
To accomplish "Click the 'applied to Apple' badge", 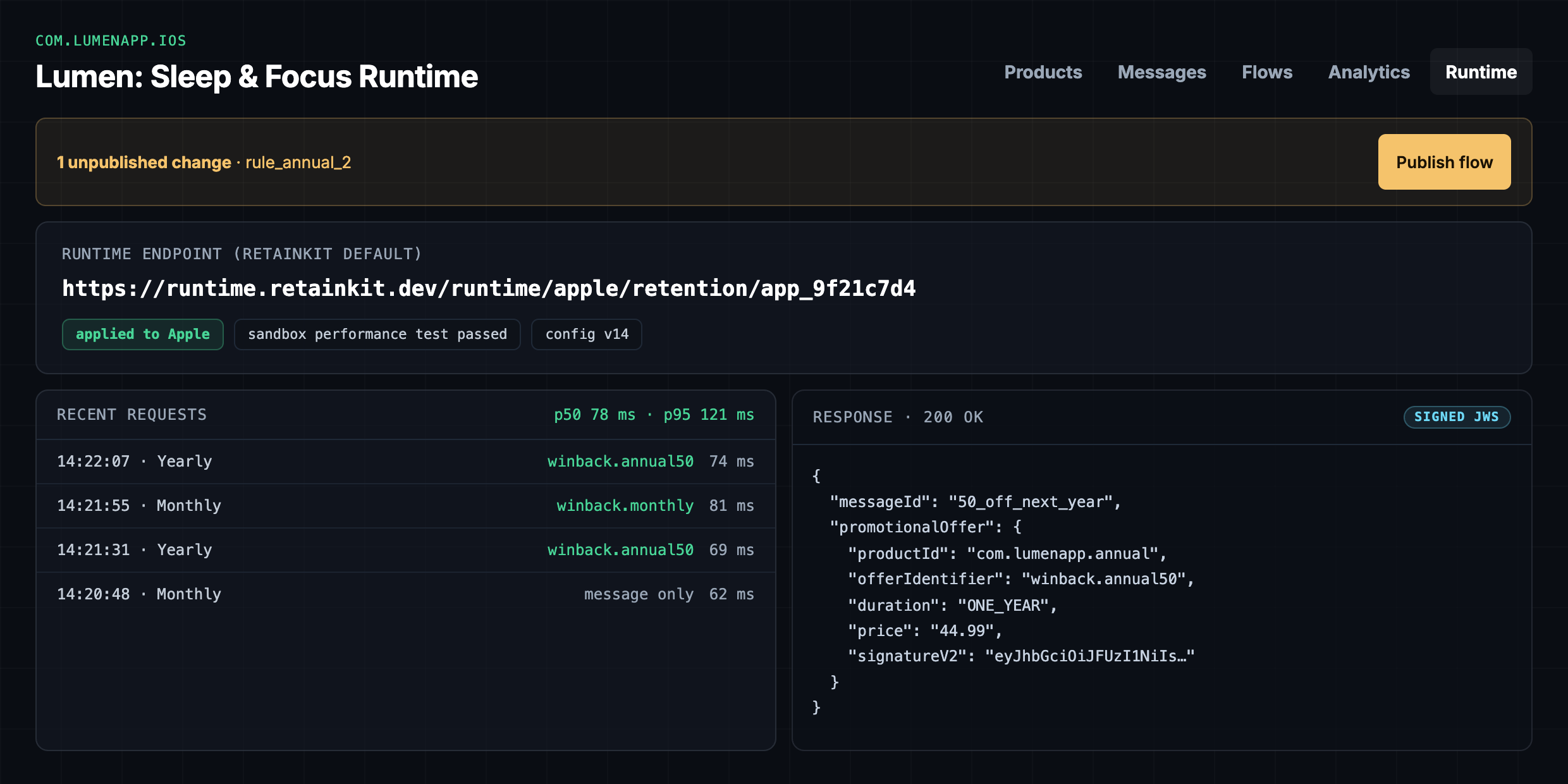I will click(x=142, y=334).
